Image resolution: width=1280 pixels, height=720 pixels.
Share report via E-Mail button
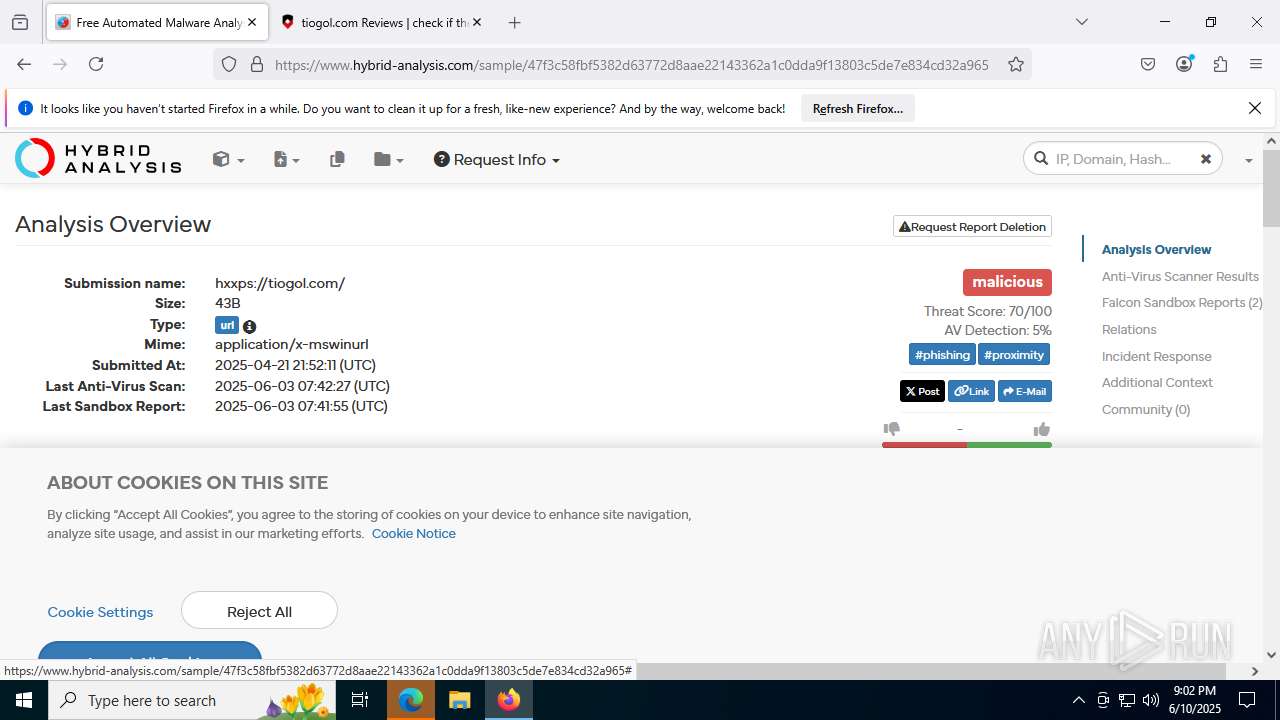tap(1025, 391)
